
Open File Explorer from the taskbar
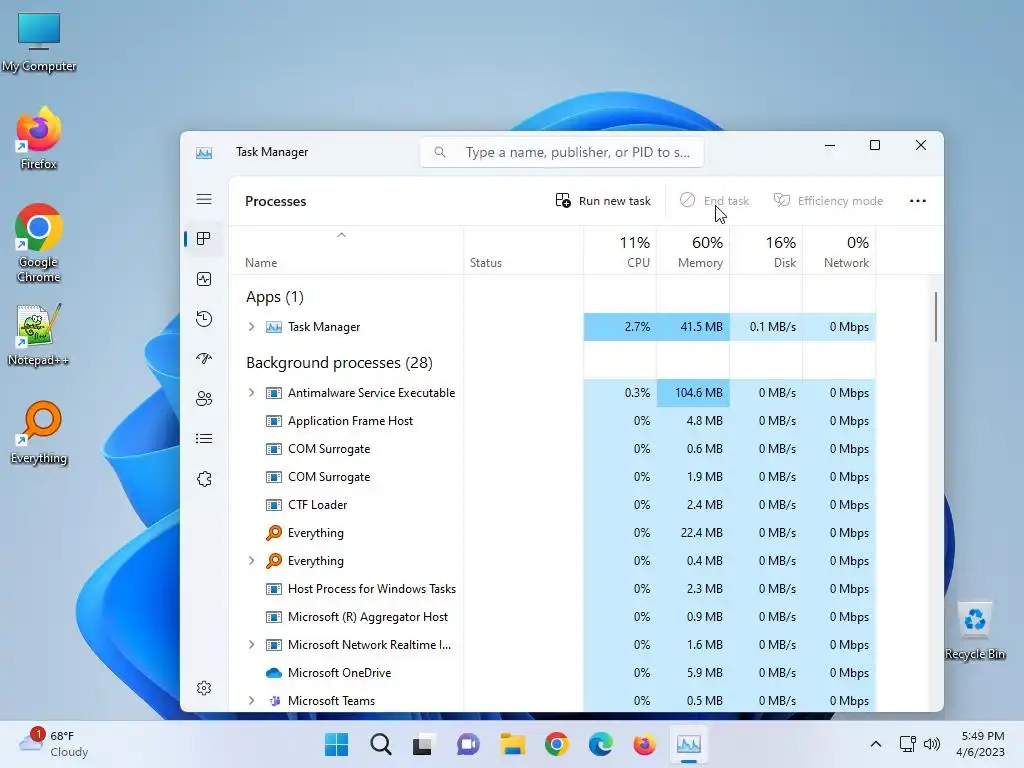coord(513,744)
